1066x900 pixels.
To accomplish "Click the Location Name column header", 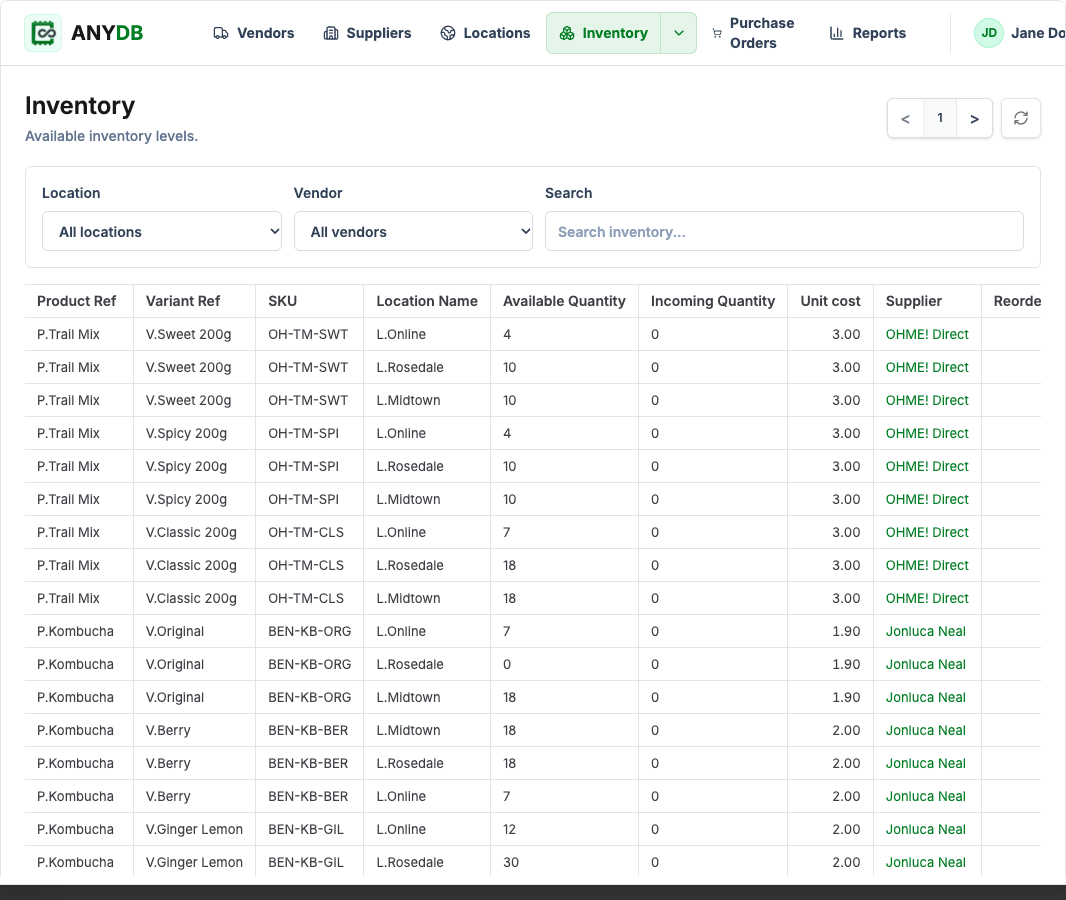I will [427, 301].
